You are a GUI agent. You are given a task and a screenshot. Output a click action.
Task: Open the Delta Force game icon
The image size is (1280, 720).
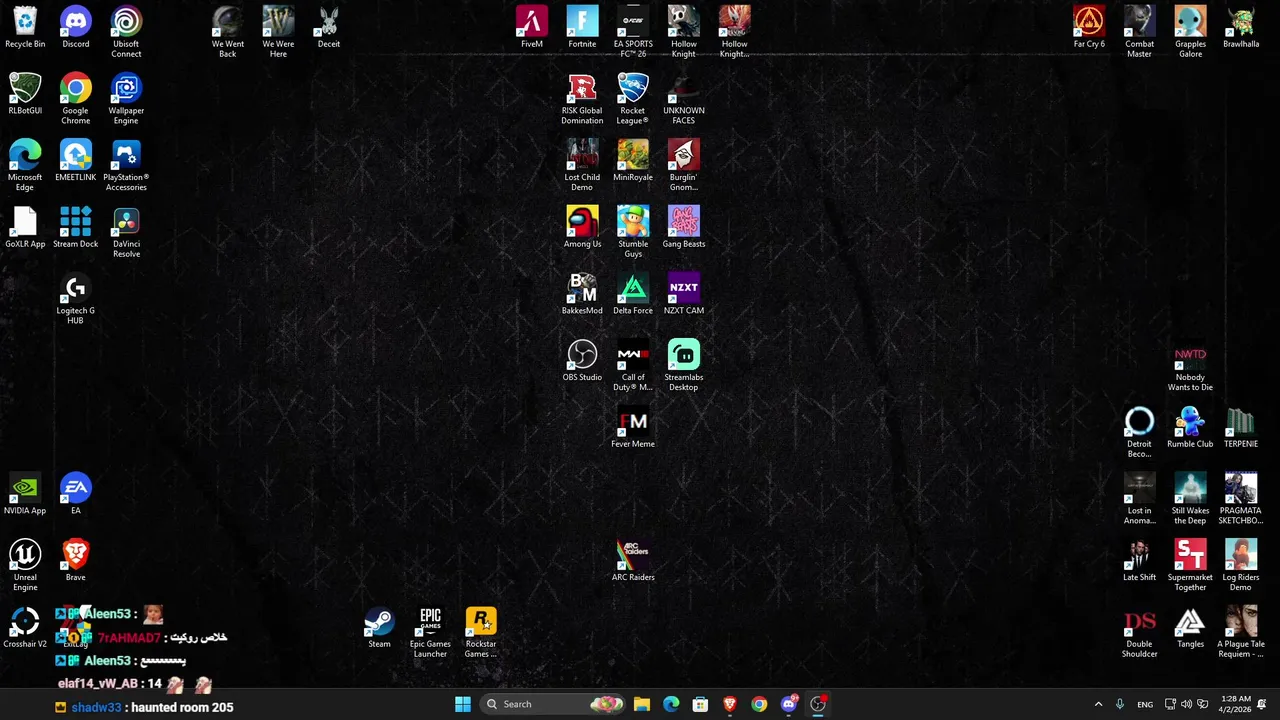click(x=633, y=294)
